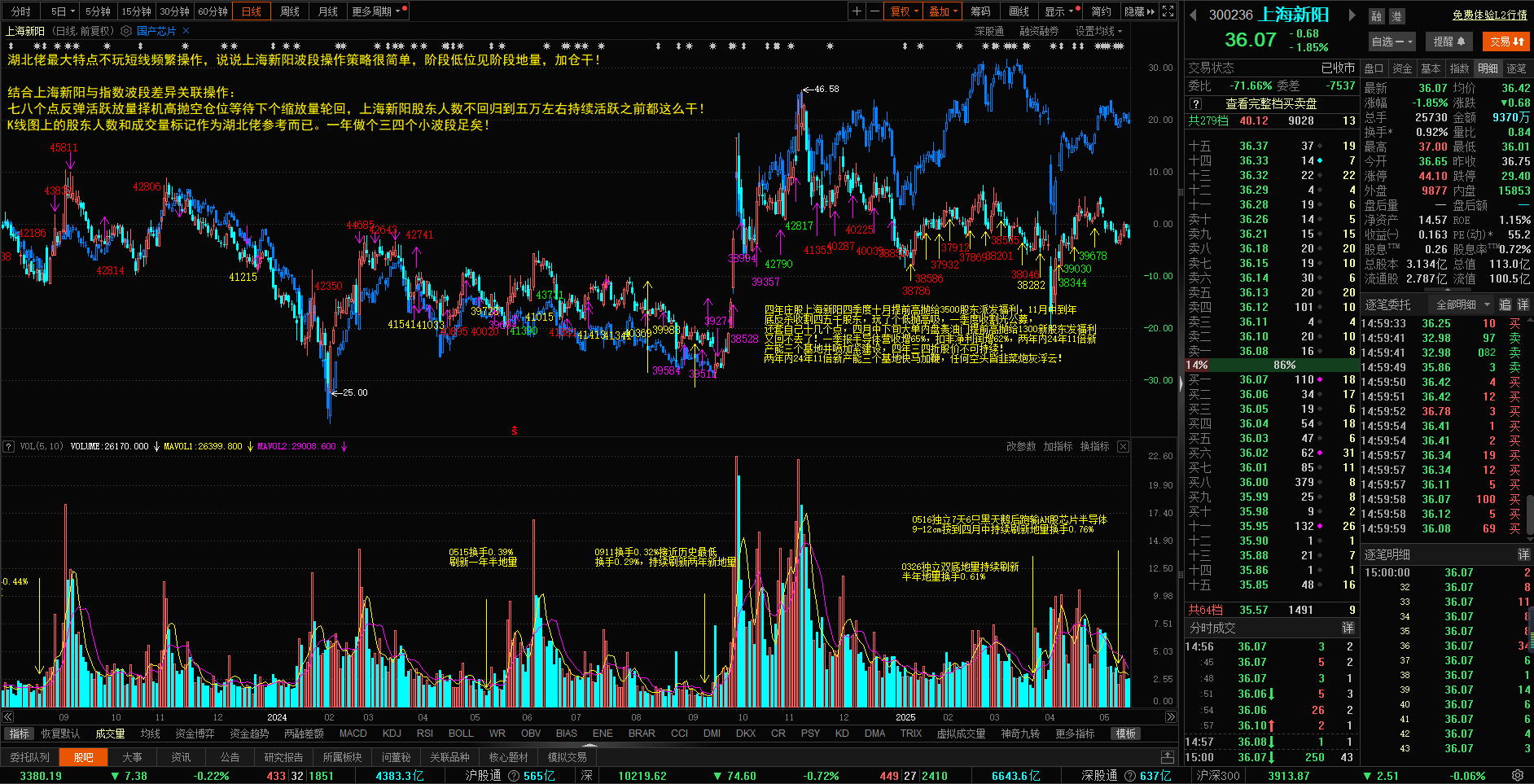Switch to 15分钟 period
This screenshot has width=1534, height=784.
coord(136,11)
